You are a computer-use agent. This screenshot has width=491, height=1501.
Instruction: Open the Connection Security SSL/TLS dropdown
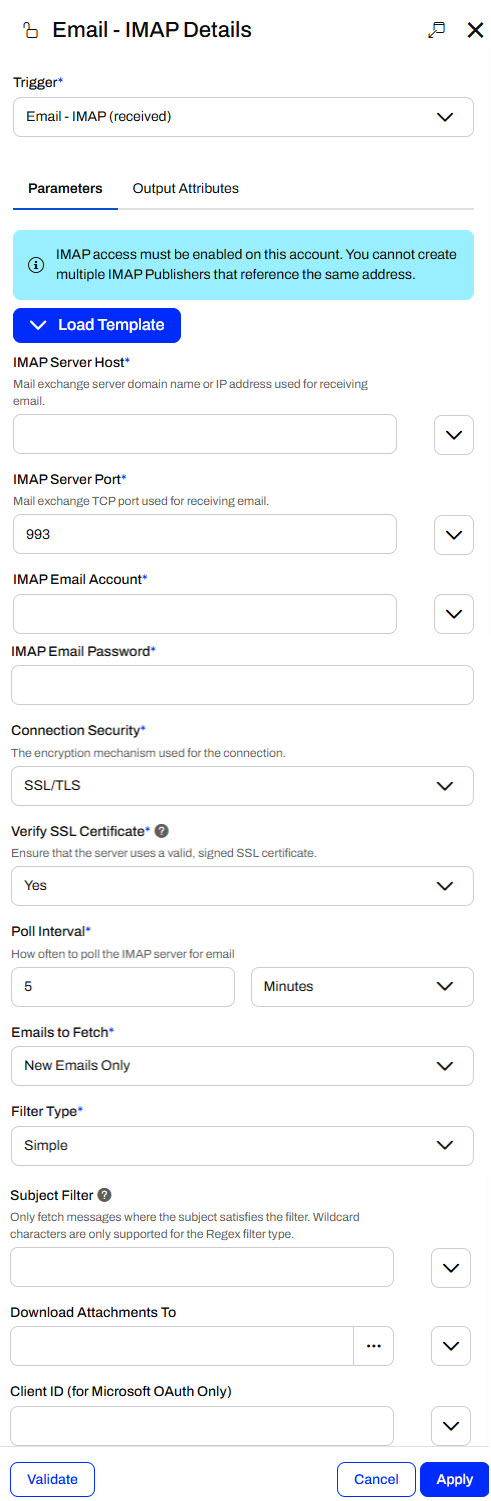coord(242,786)
